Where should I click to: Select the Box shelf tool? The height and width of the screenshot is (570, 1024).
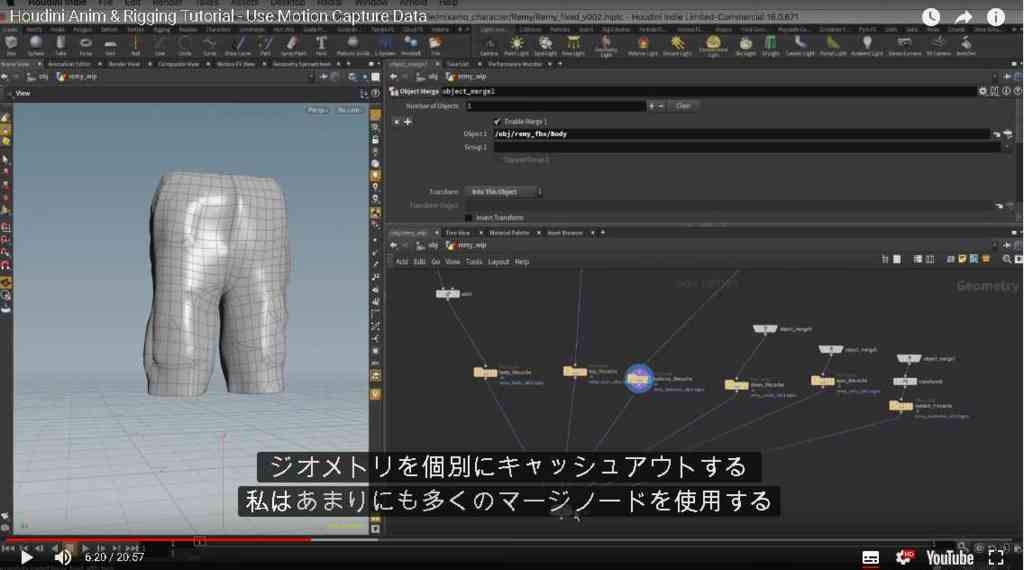coord(11,45)
